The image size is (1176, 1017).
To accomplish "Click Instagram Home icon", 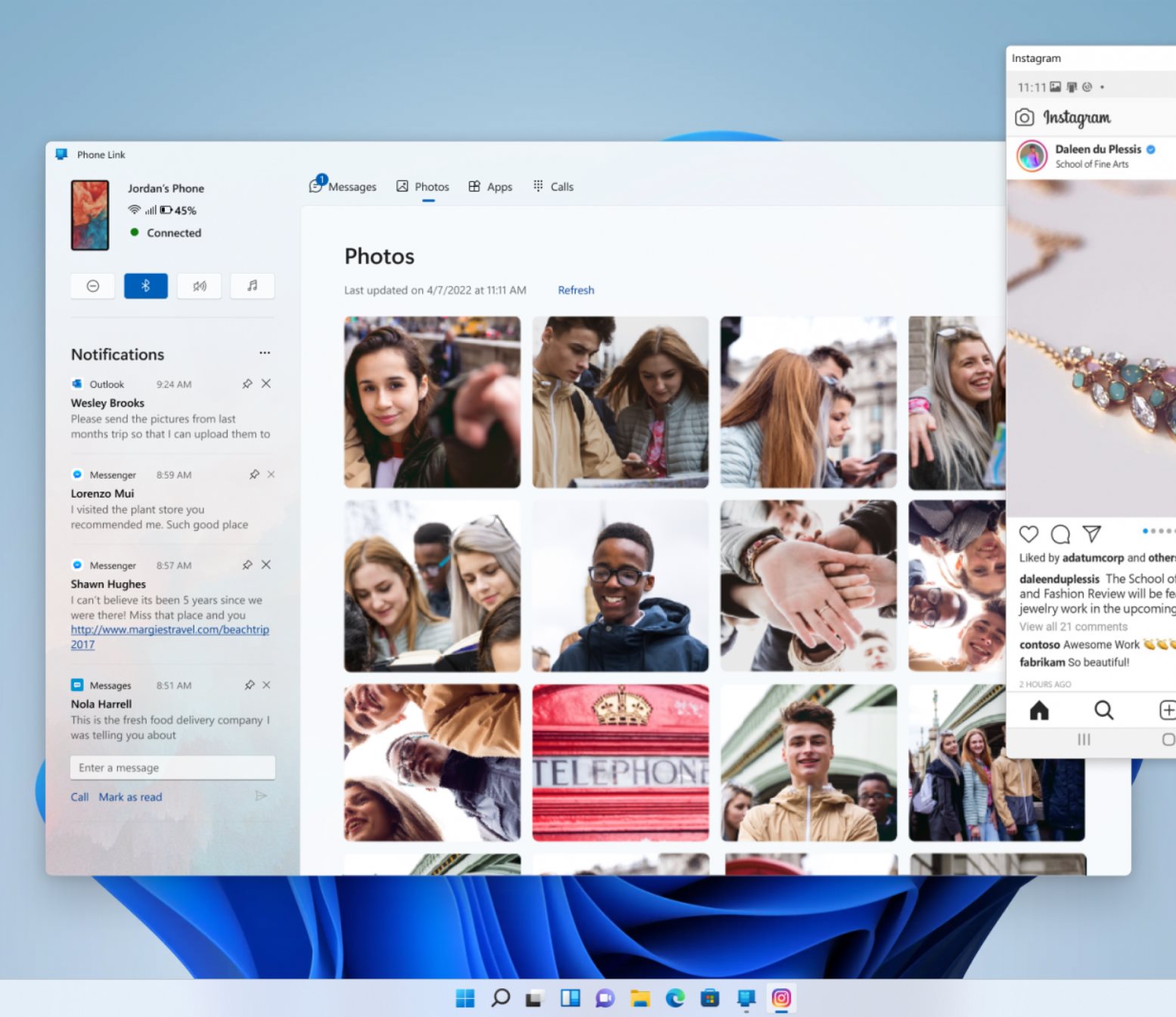I will click(1039, 710).
